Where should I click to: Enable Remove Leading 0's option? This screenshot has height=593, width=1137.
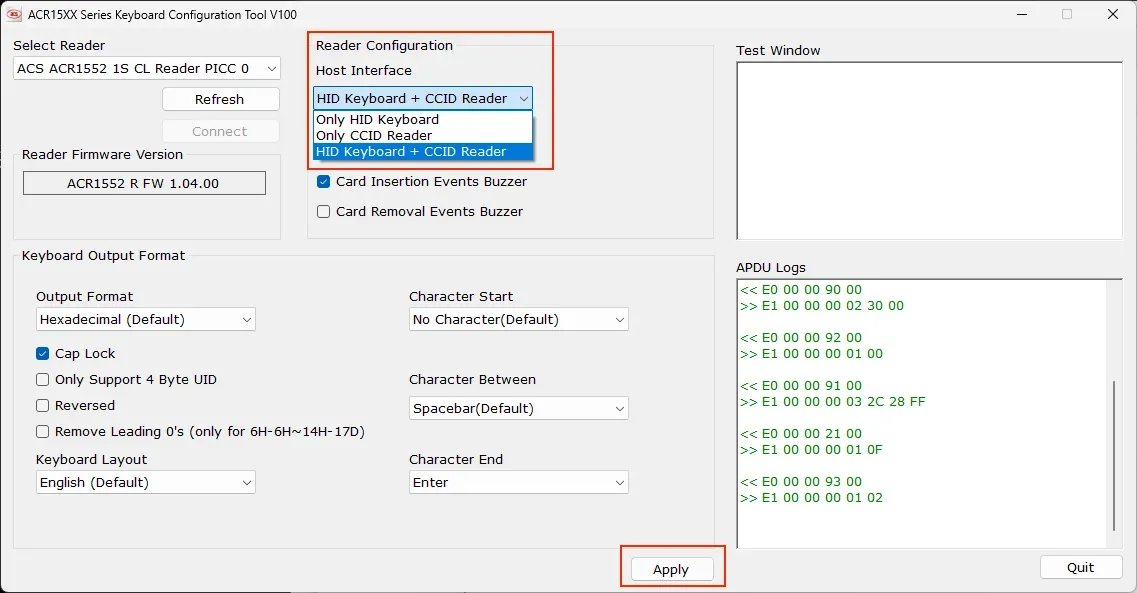pyautogui.click(x=42, y=431)
